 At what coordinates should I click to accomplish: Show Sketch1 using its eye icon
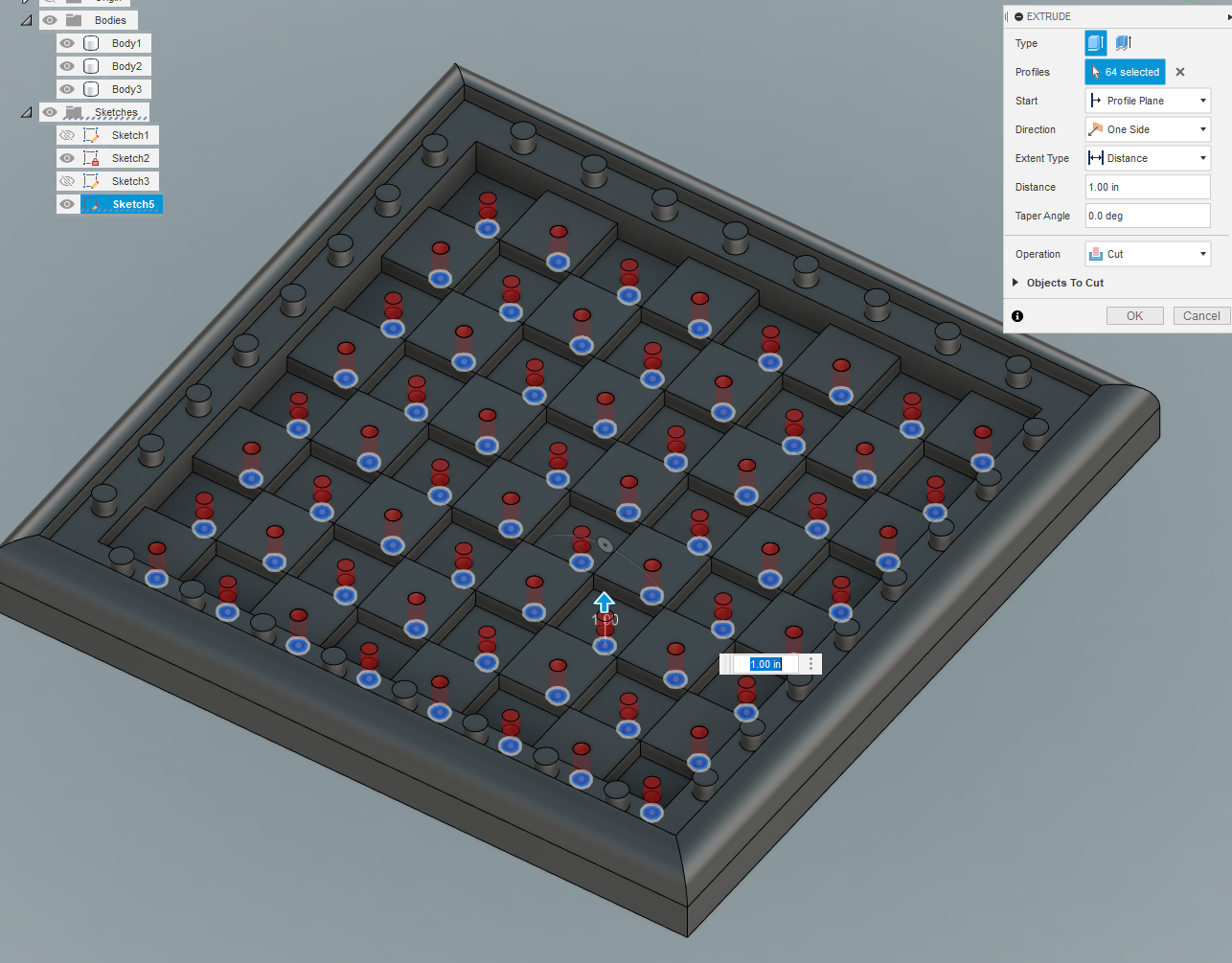click(67, 135)
